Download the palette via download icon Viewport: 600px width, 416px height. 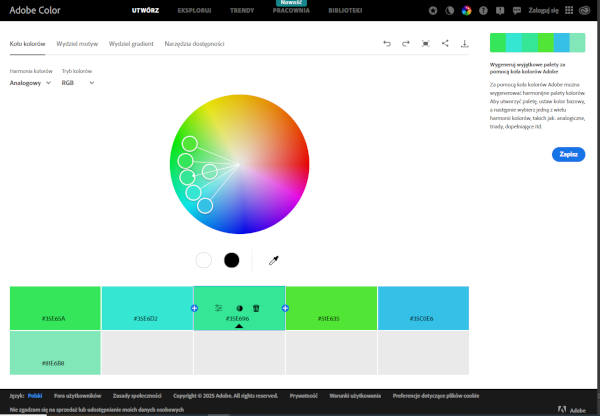[465, 44]
